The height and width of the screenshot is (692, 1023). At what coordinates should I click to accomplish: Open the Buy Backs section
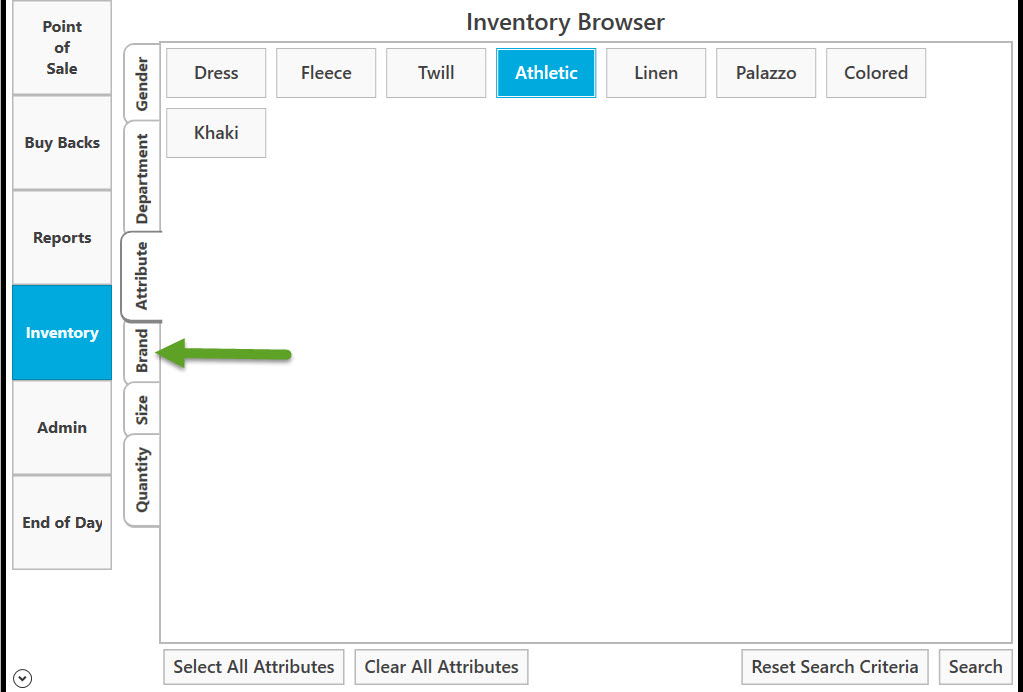[62, 143]
